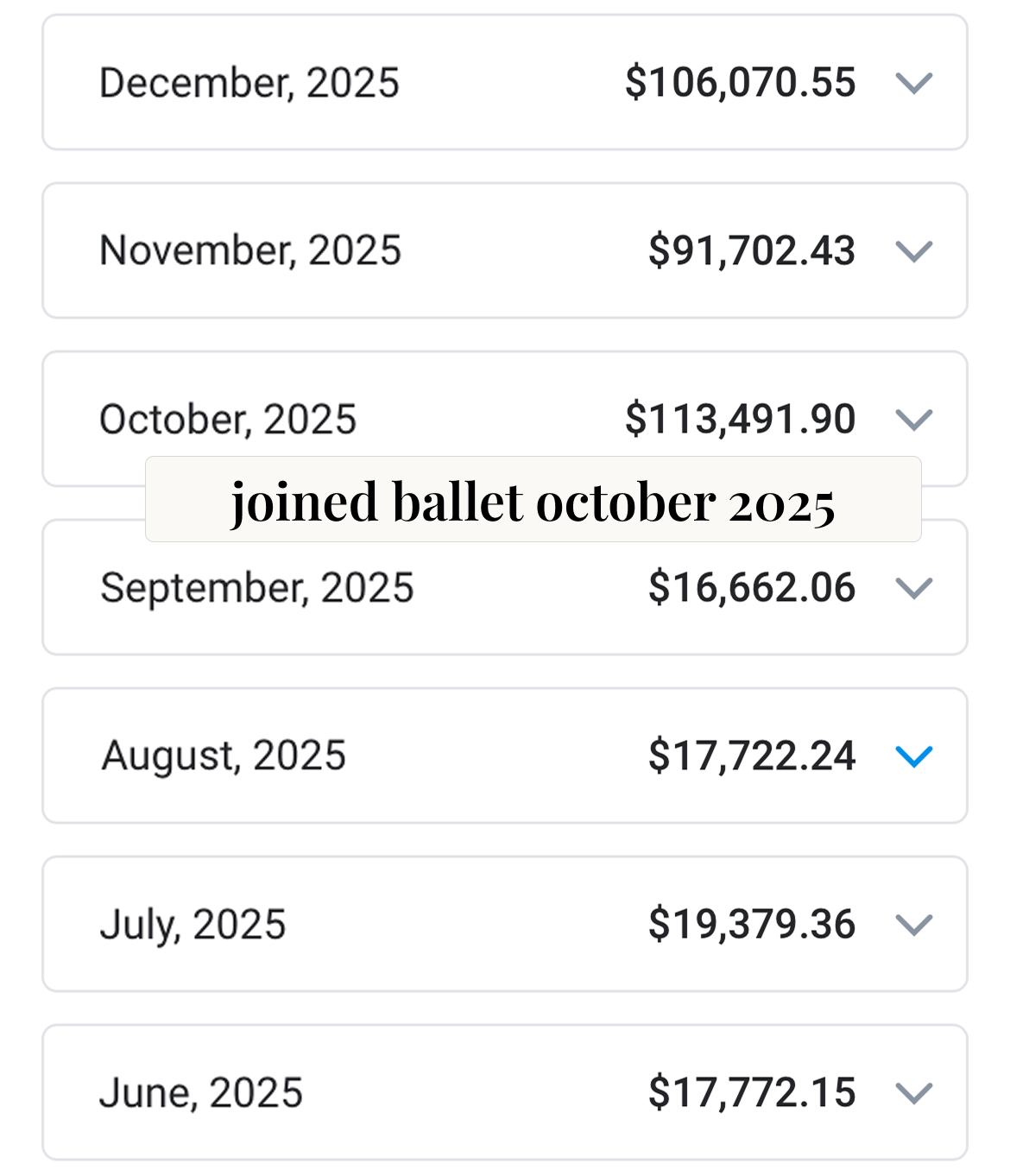Click the "September, 2025" month label
The width and height of the screenshot is (1010, 1176).
tap(257, 588)
